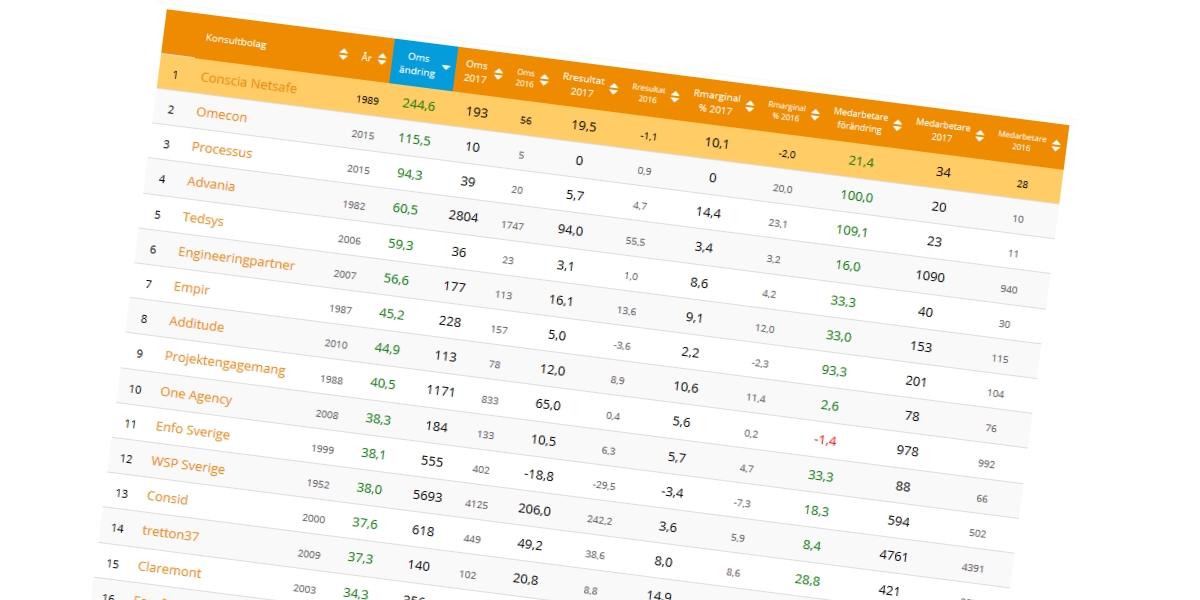Open the Enfo Sverige company link
The height and width of the screenshot is (600, 1200).
(x=193, y=430)
